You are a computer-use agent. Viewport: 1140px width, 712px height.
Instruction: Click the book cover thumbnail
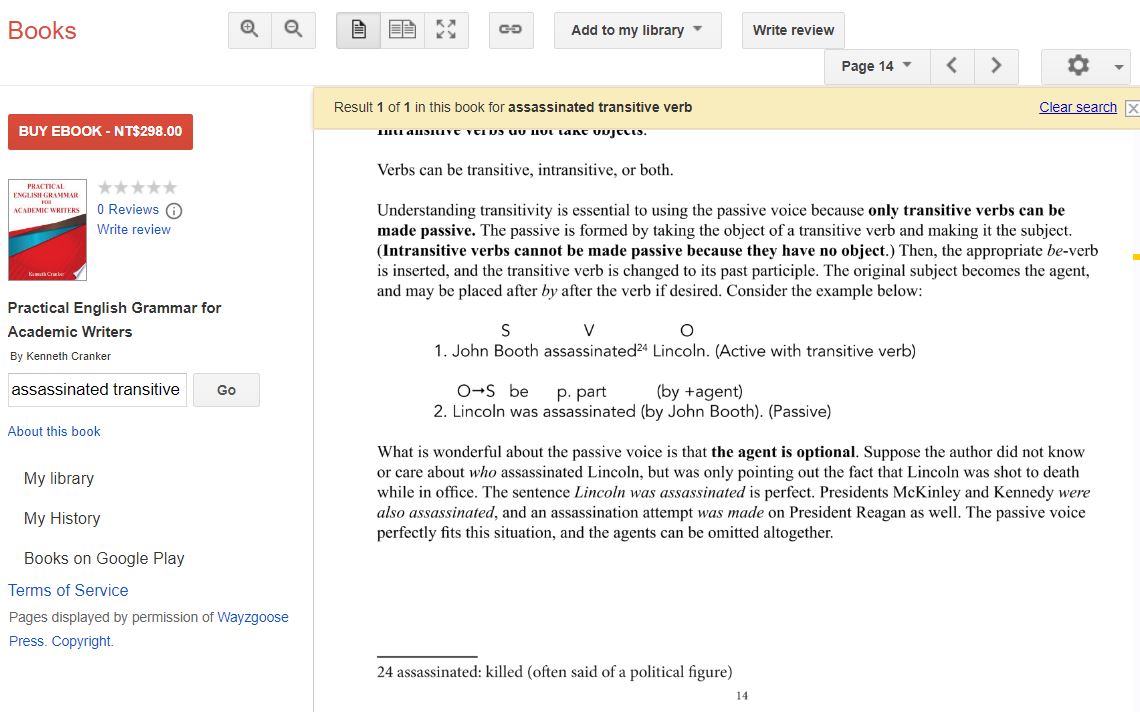point(47,230)
